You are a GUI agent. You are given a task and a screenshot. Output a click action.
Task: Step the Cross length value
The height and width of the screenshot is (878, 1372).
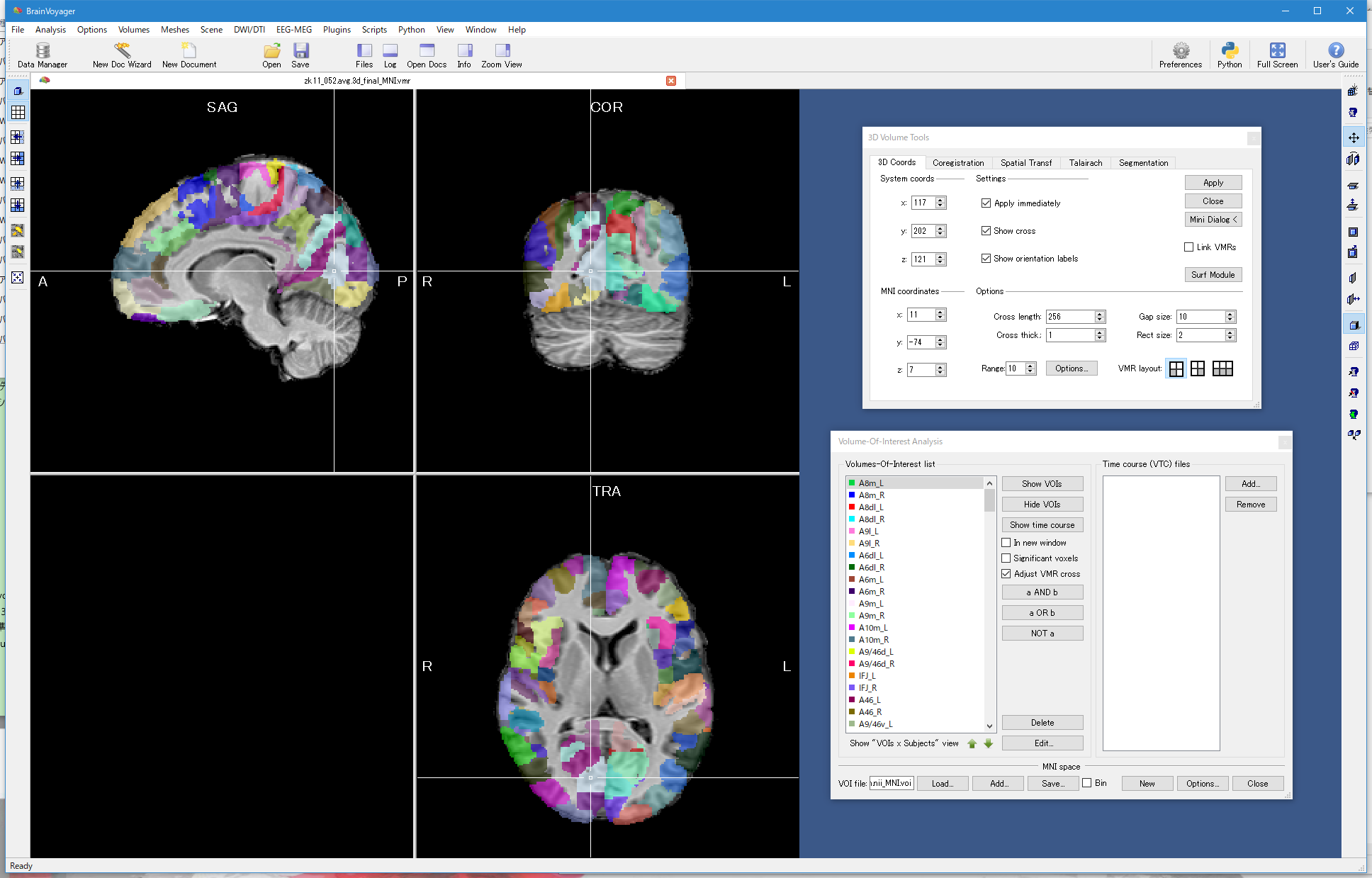pyautogui.click(x=1100, y=317)
